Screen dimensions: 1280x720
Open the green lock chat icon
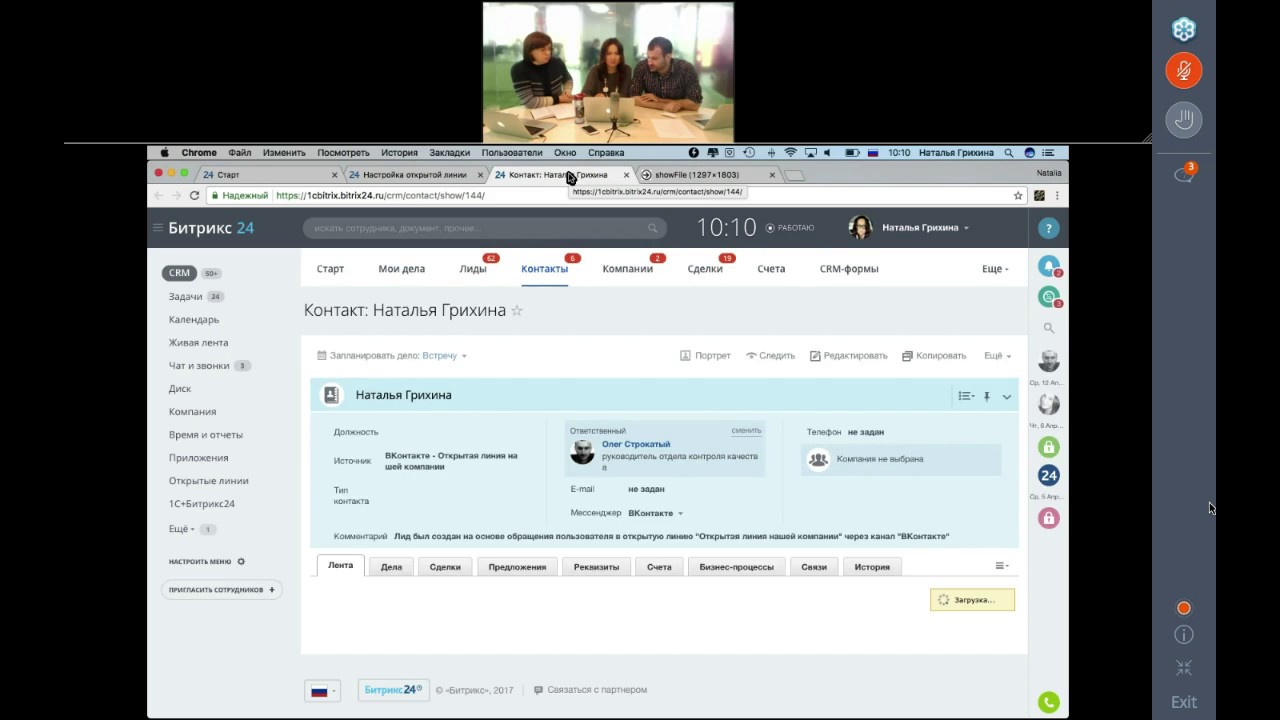coord(1048,446)
